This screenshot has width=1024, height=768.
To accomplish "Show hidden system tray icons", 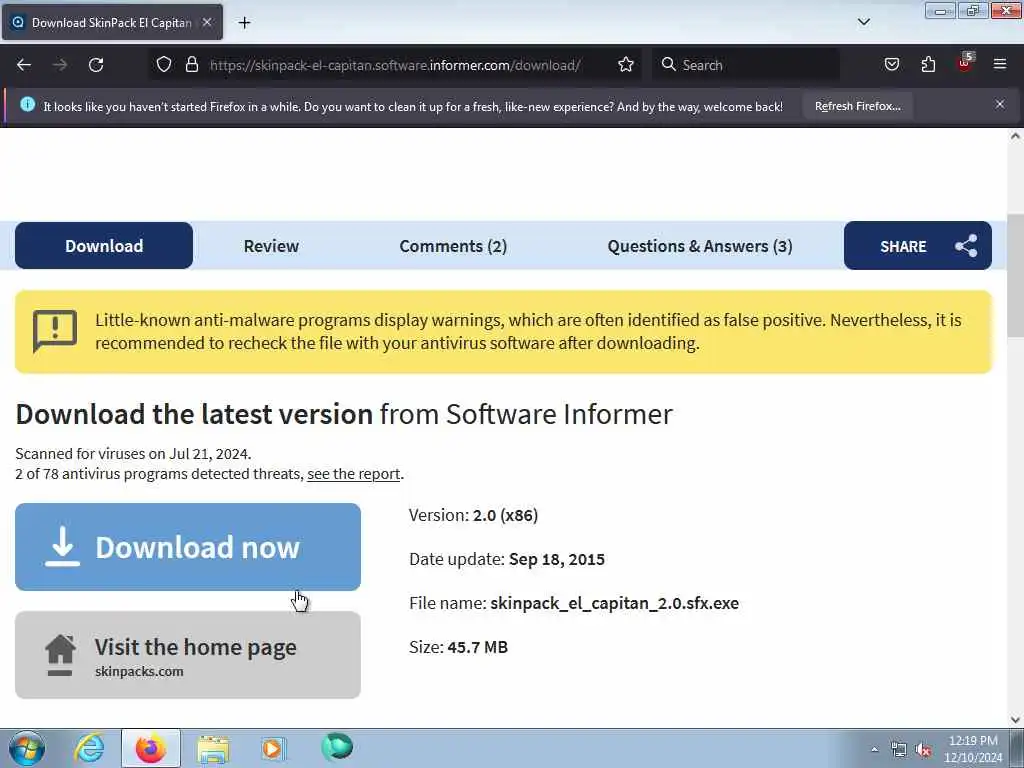I will click(874, 749).
